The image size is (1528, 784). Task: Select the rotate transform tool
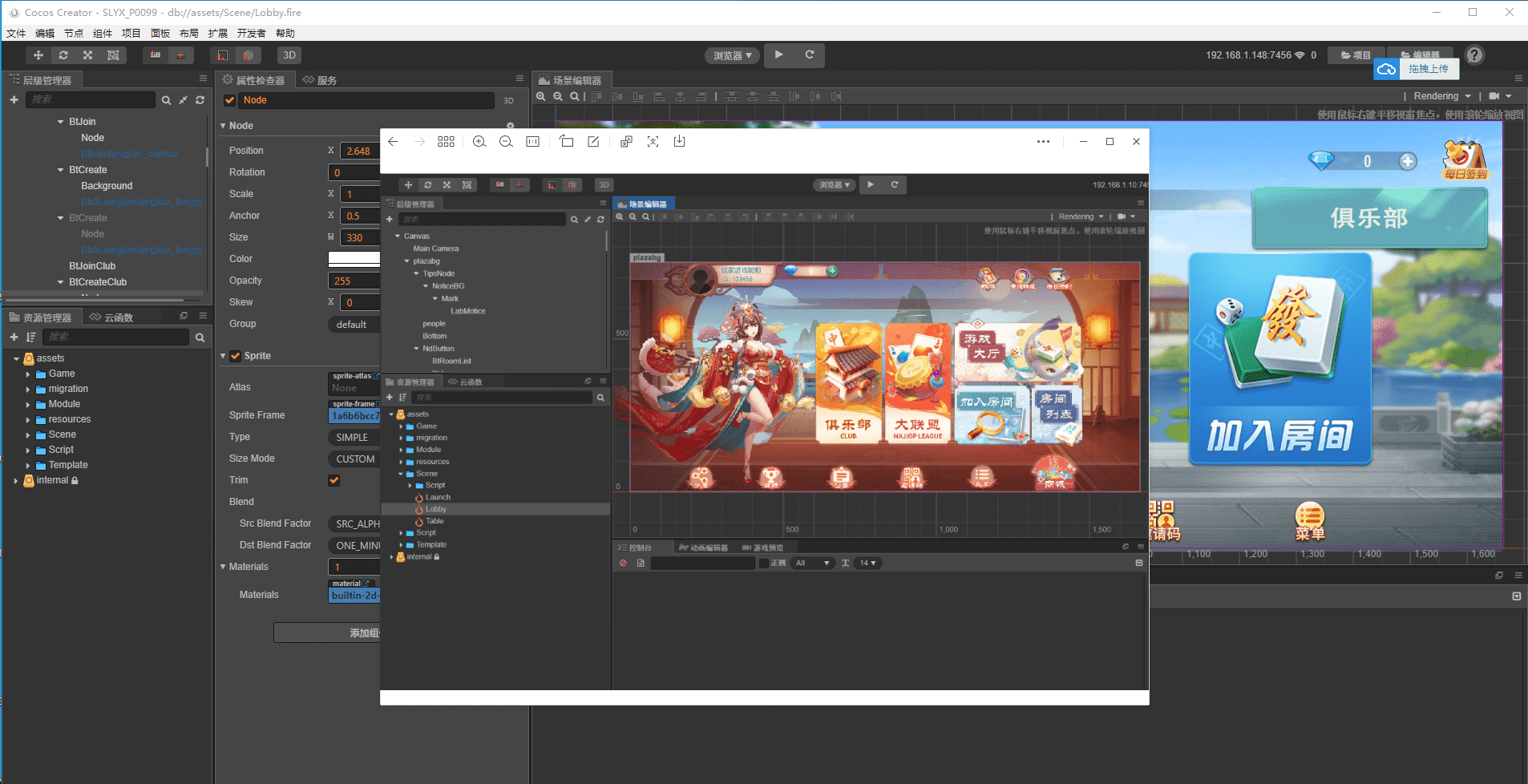tap(63, 55)
